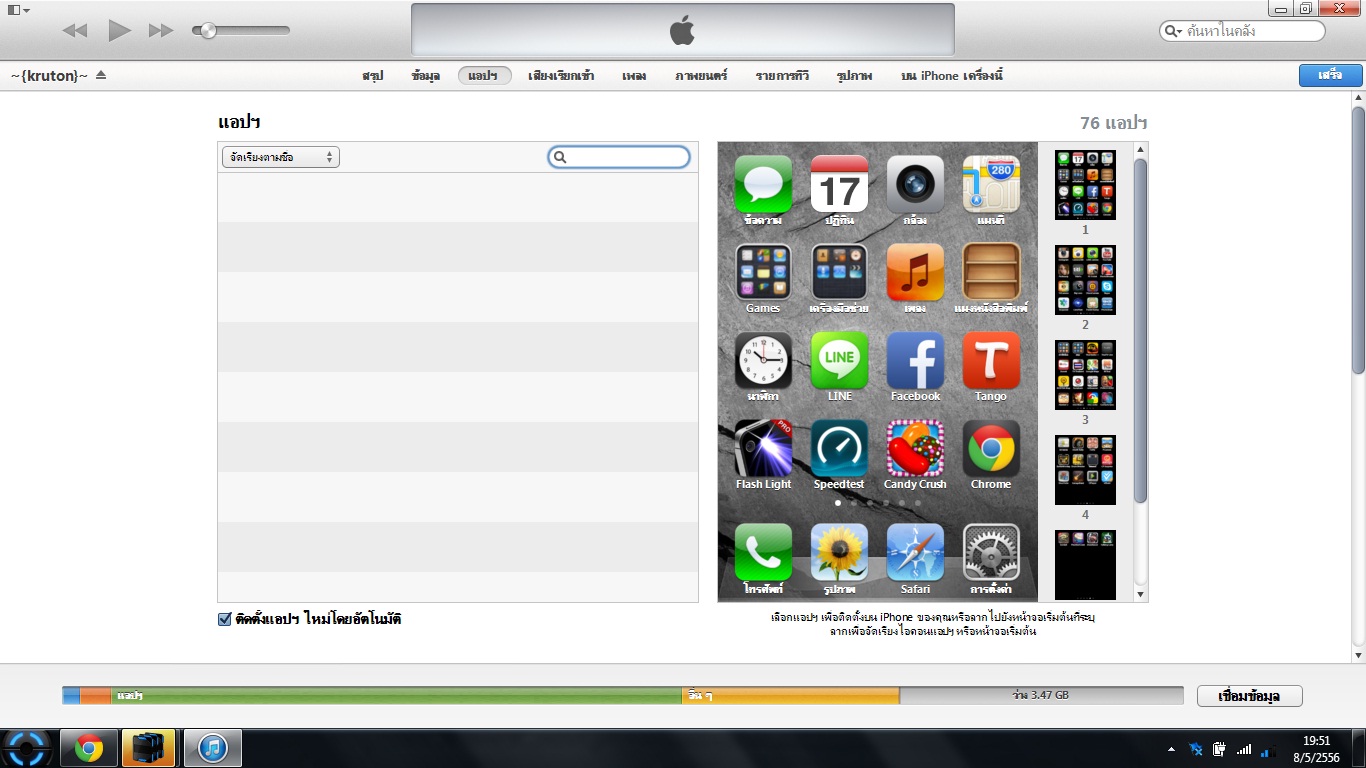Click the LINE app icon
The image size is (1366, 768).
(839, 360)
